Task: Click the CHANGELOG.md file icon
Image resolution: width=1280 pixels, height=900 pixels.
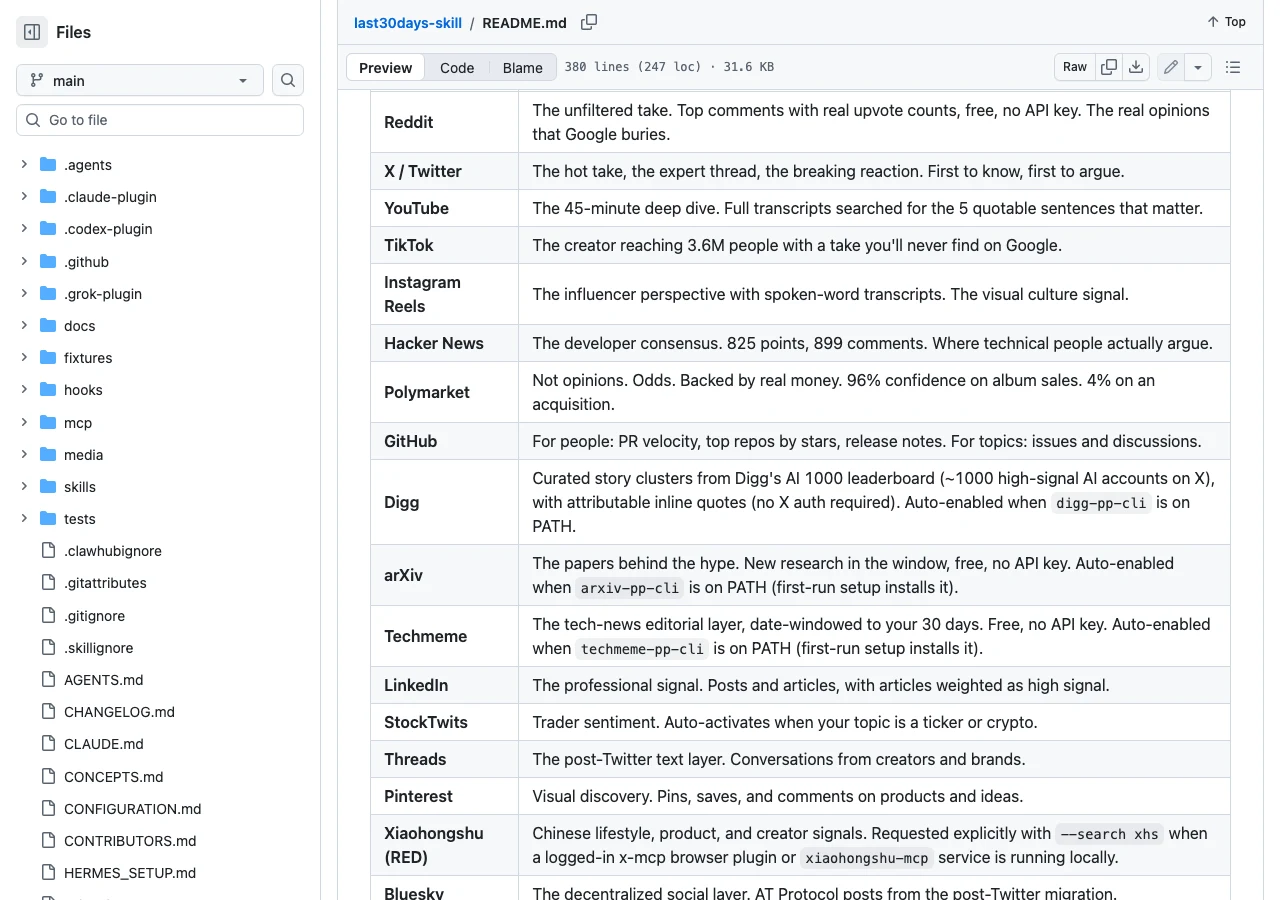Action: [x=48, y=711]
